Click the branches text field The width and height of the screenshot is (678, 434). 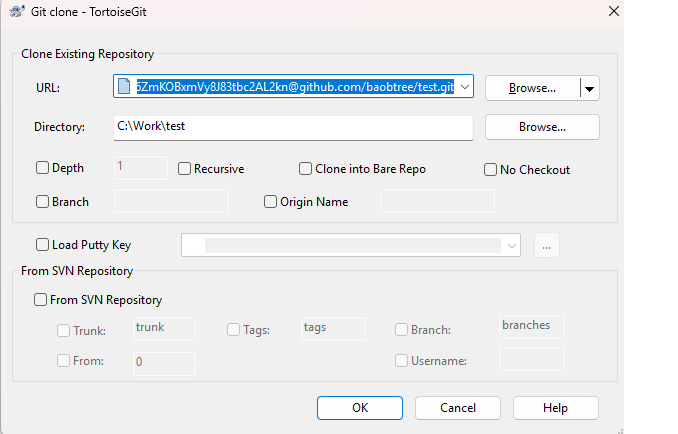[532, 326]
